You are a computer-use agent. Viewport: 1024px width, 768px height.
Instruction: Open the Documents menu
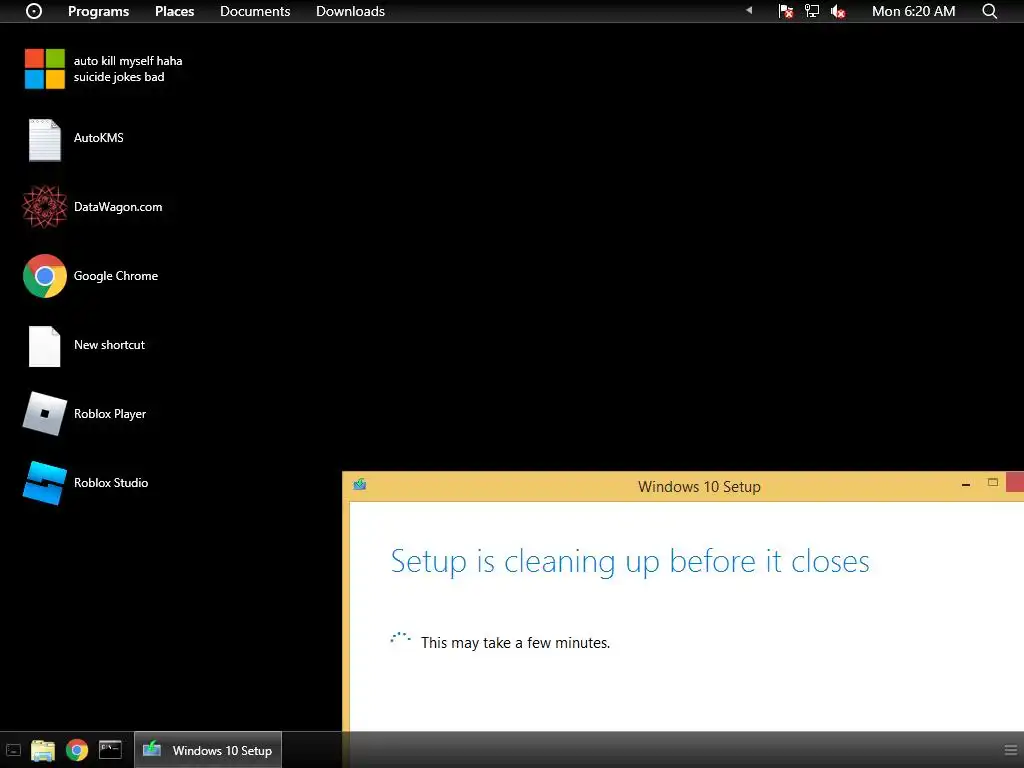[255, 11]
